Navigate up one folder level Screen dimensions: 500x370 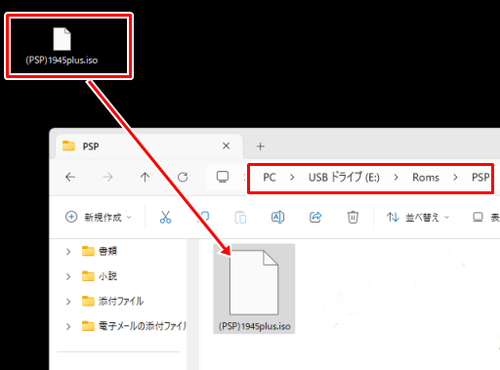coord(145,177)
